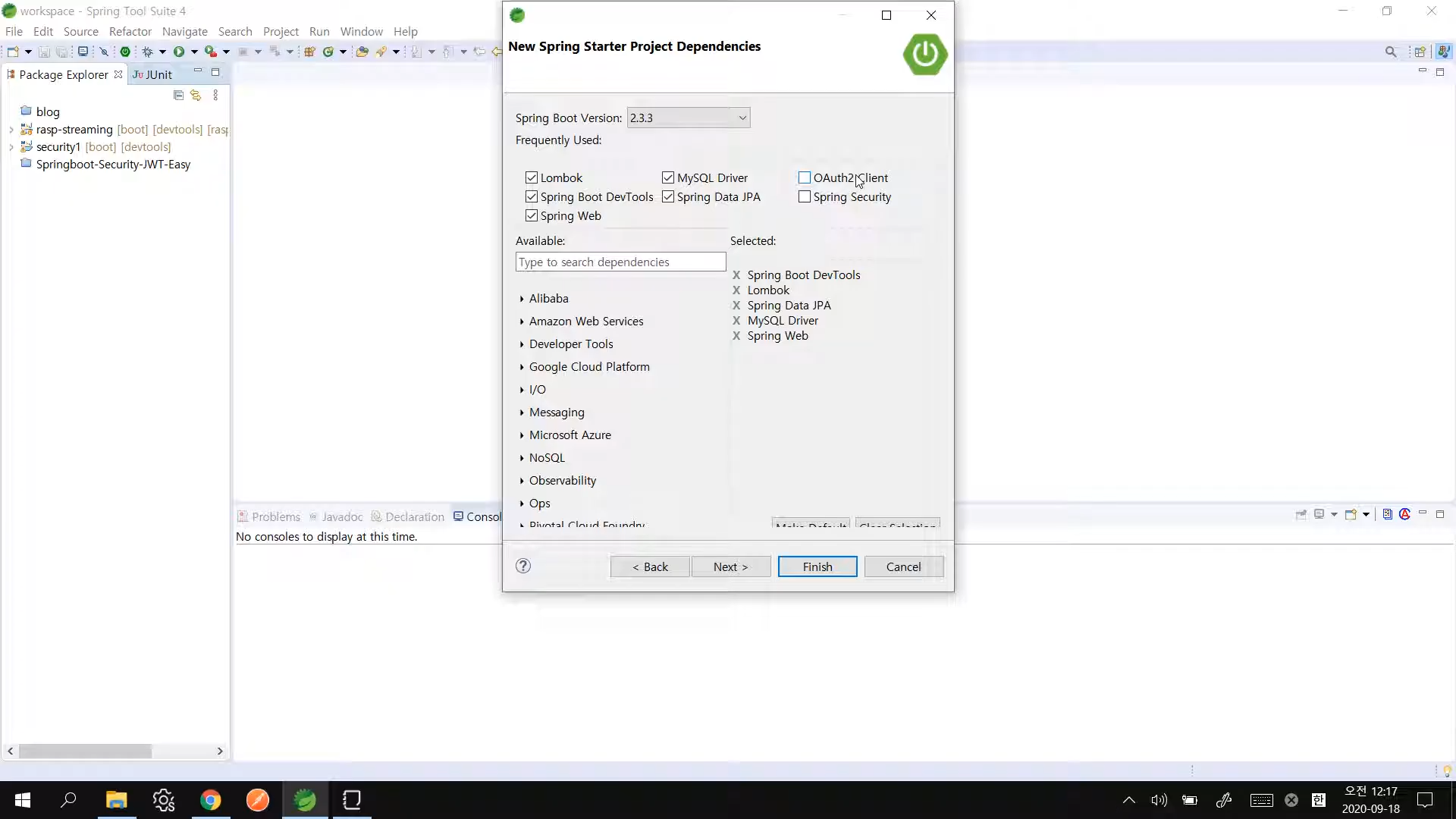Click the Back button
Screen dimensions: 1456x819
[650, 566]
